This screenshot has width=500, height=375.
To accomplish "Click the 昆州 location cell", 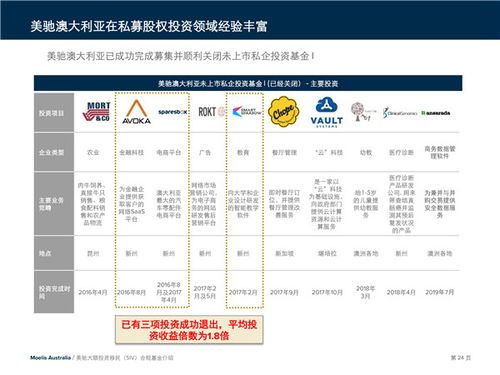I will click(93, 253).
